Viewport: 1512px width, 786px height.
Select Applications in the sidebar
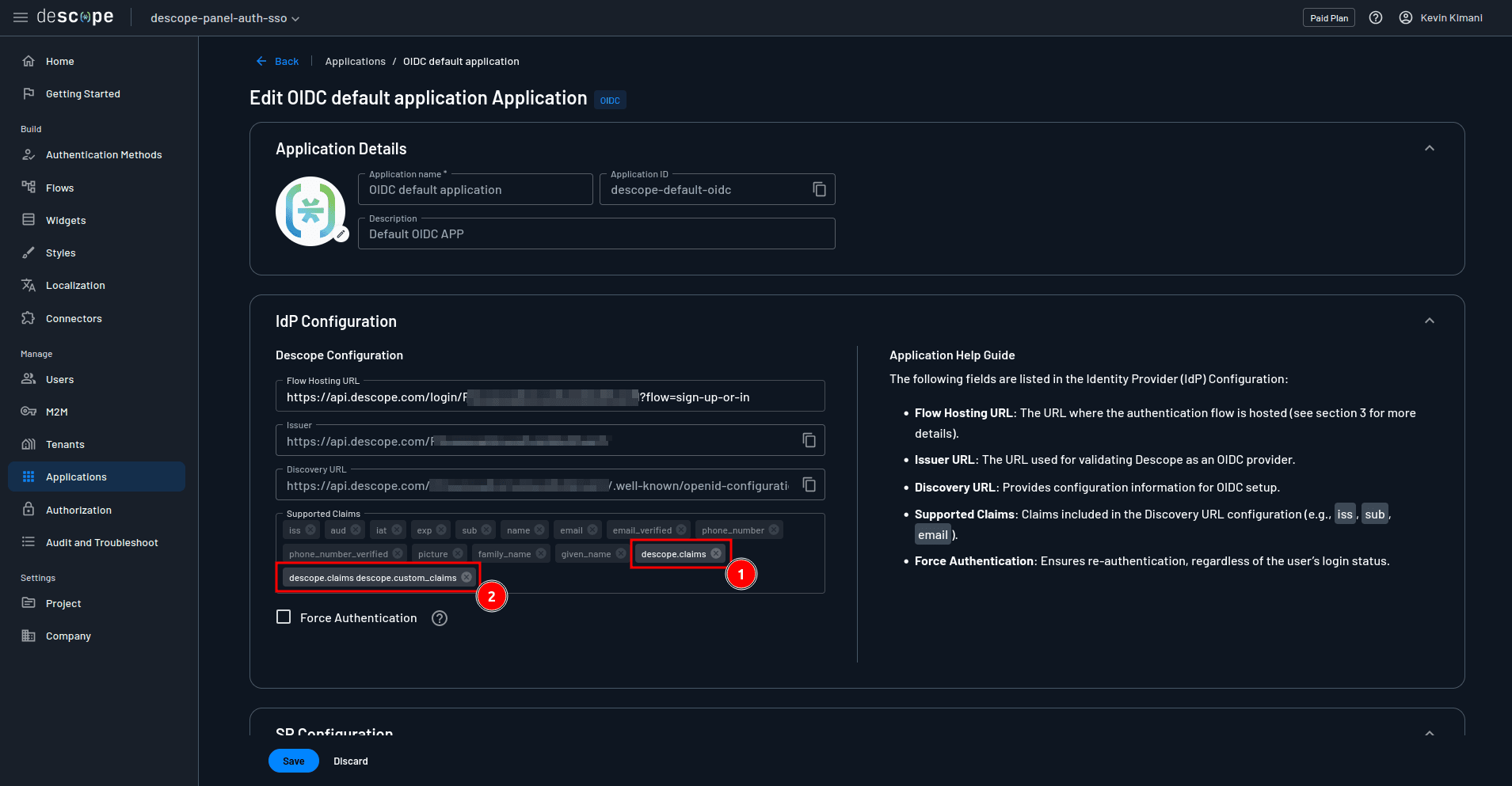tap(77, 477)
